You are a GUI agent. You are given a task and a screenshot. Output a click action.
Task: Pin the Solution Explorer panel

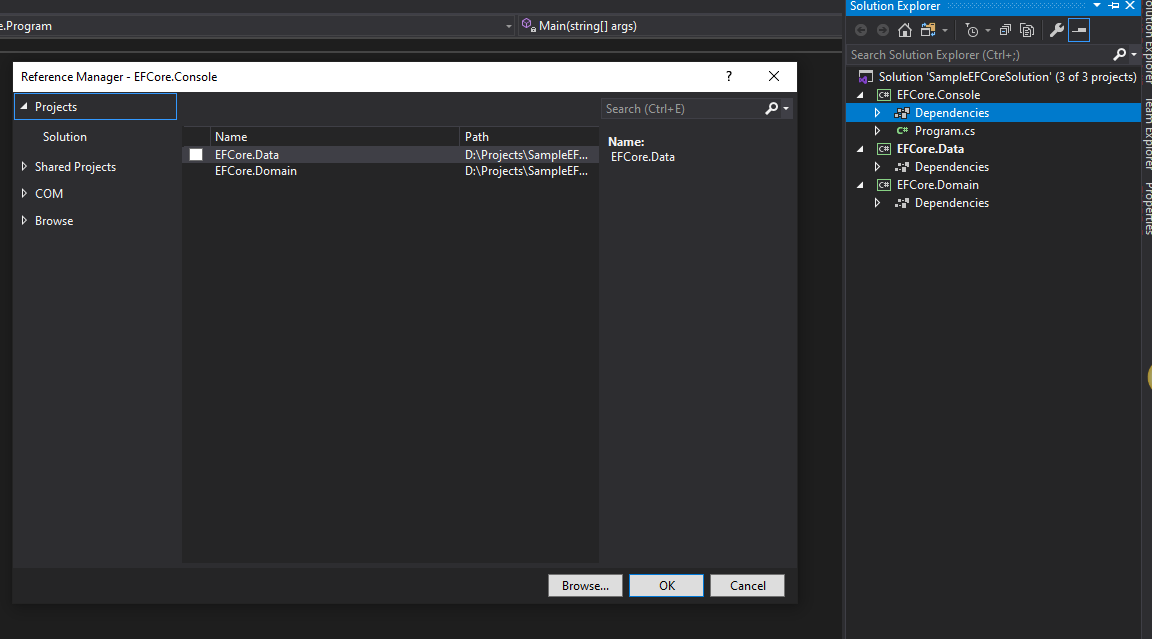(x=1114, y=6)
